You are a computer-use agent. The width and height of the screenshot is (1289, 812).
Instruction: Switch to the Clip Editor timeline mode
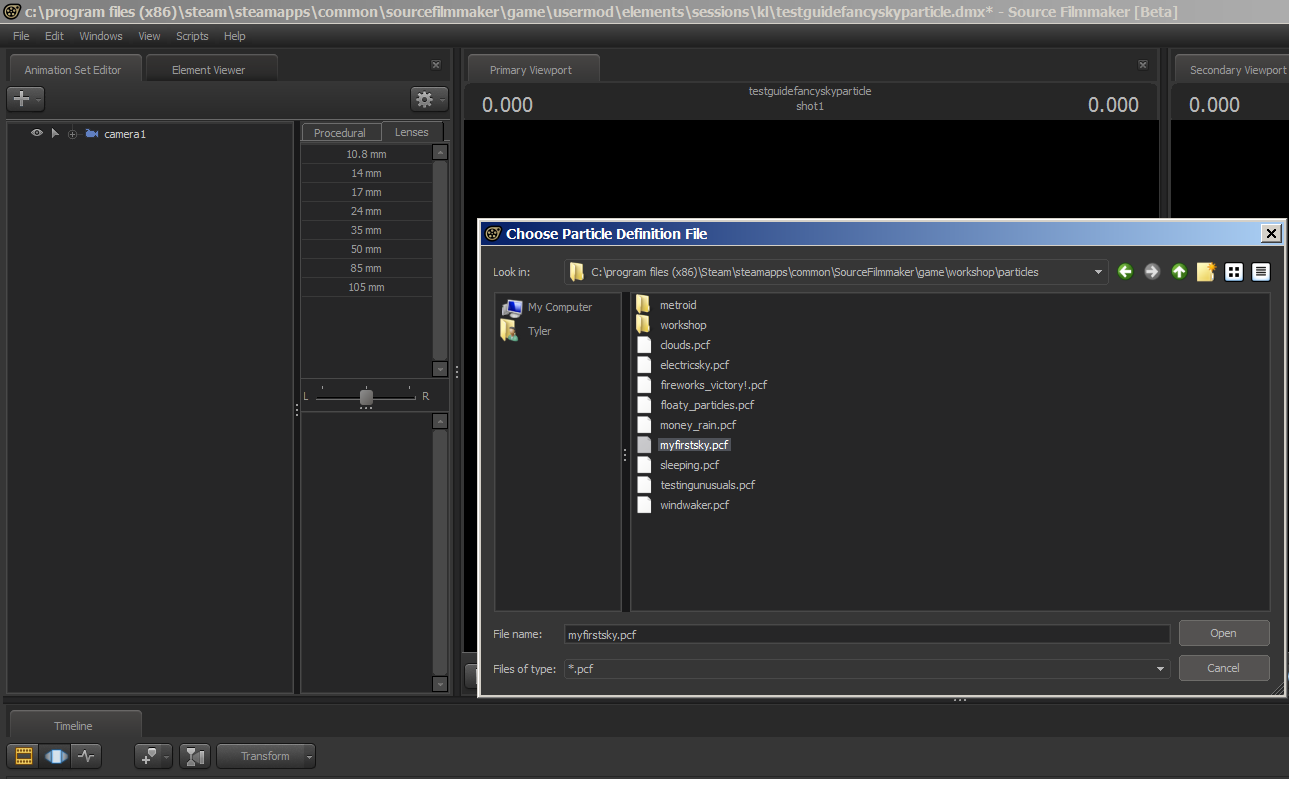click(22, 757)
